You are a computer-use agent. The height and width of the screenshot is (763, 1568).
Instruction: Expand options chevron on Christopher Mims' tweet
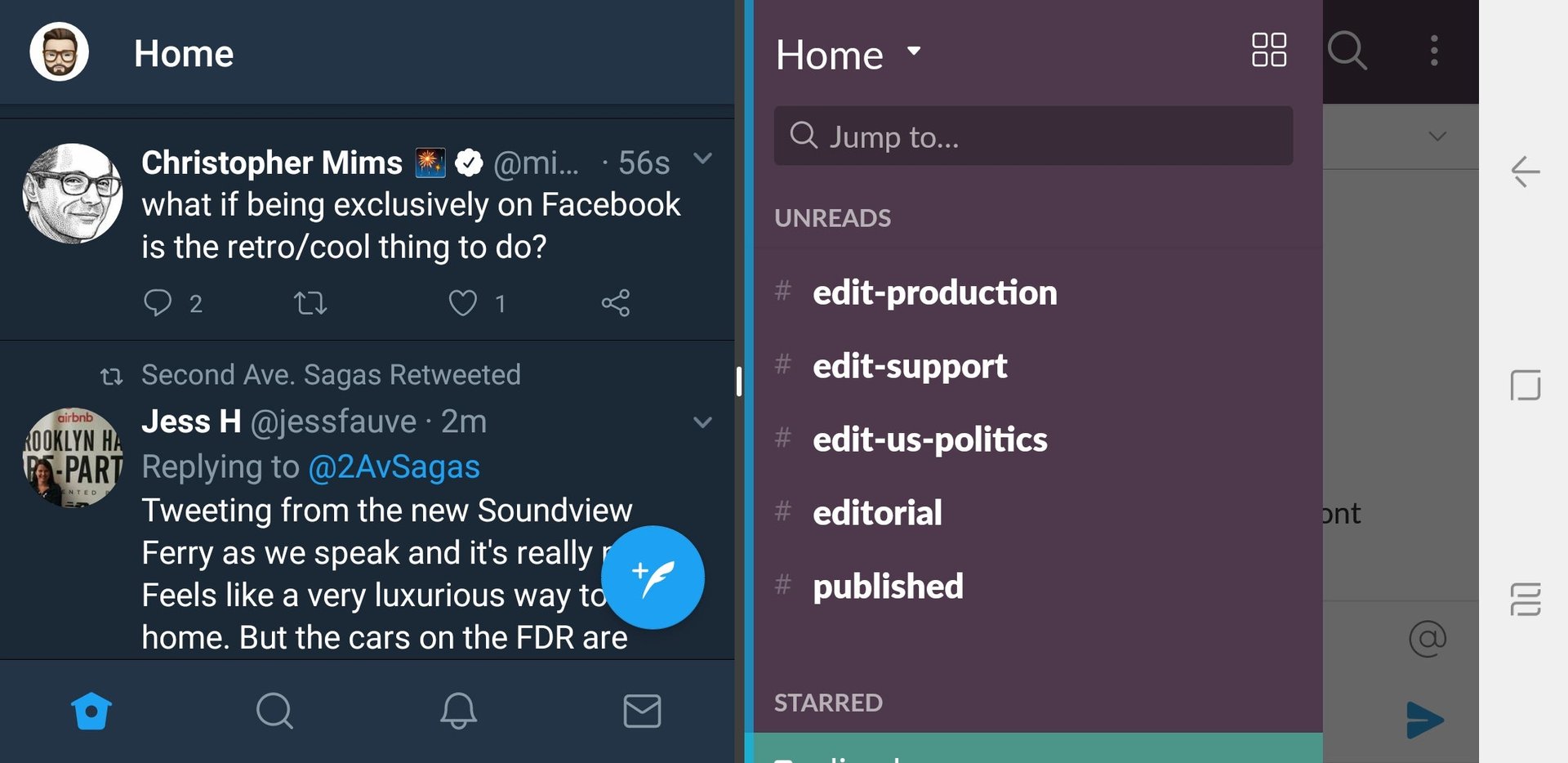point(702,158)
